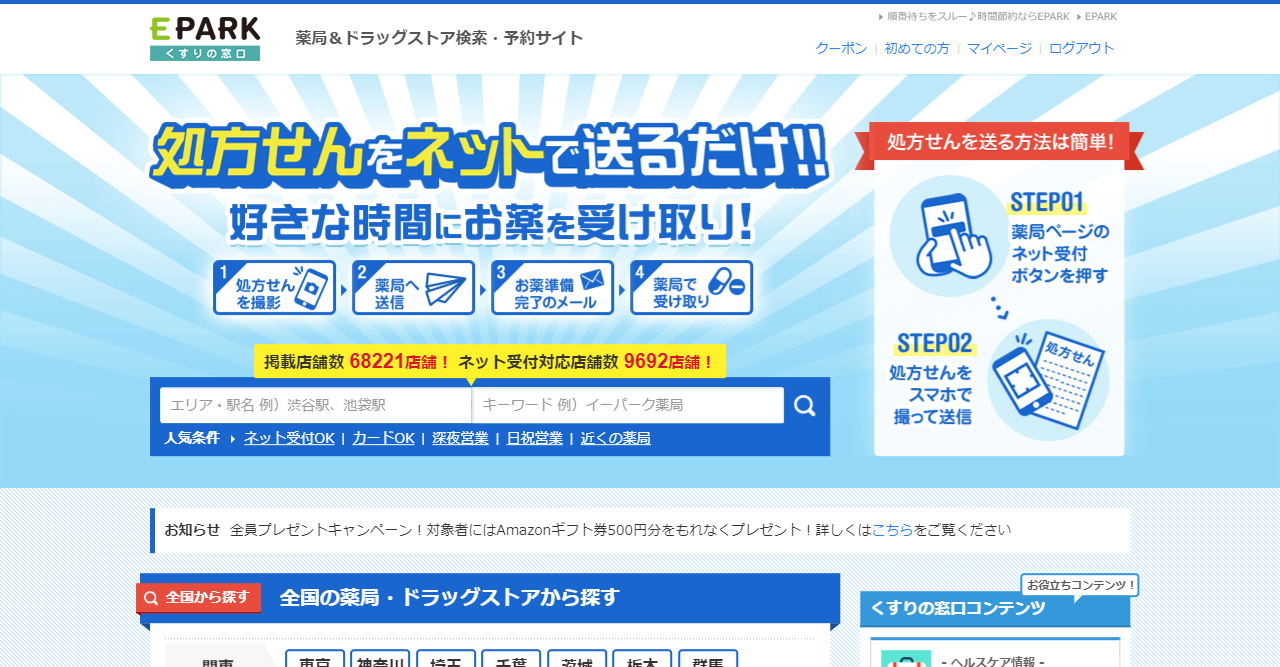Viewport: 1280px width, 667px height.
Task: Click the STEP02 prescription photo illustration
Action: pyautogui.click(x=1048, y=382)
